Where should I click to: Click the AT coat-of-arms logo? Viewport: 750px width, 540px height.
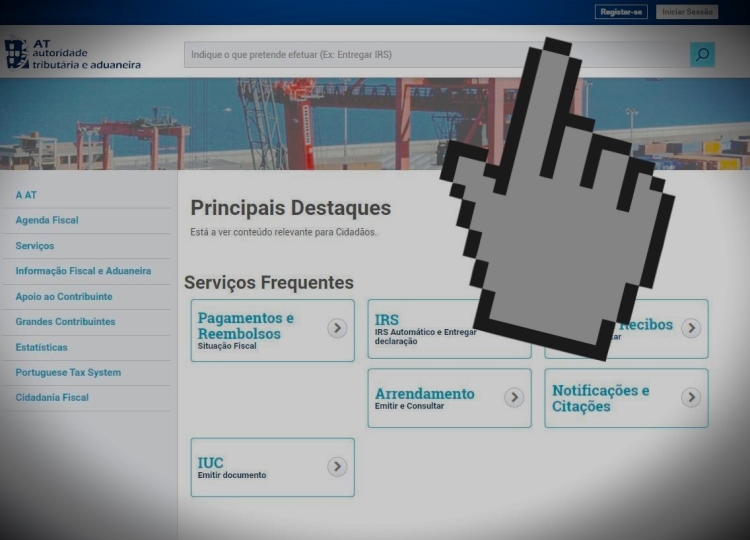17,53
